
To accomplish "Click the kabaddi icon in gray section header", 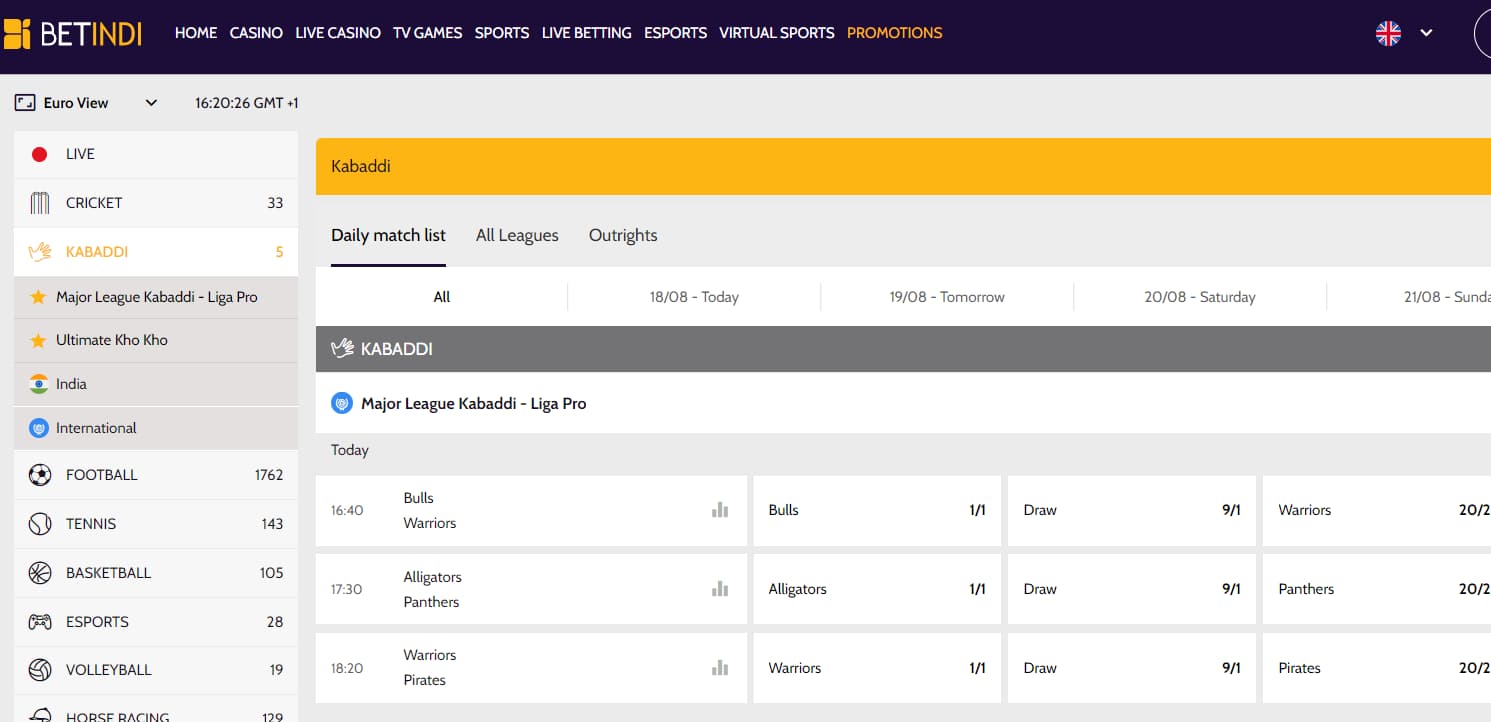I will click(x=343, y=349).
